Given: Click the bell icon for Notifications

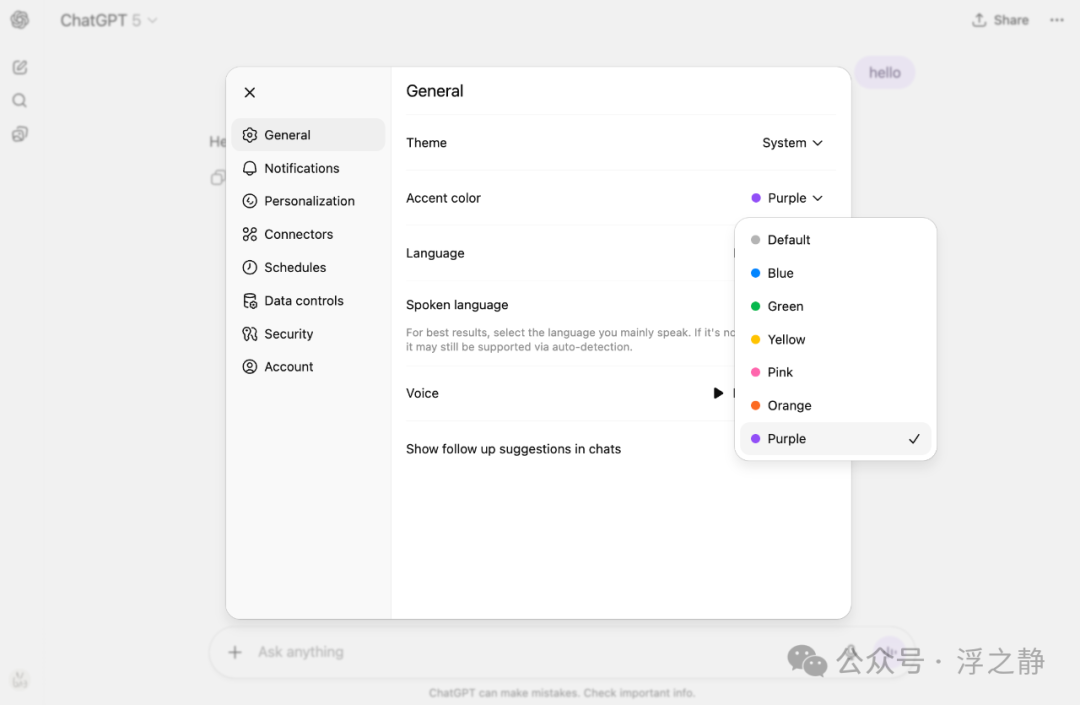Looking at the screenshot, I should click(x=250, y=168).
